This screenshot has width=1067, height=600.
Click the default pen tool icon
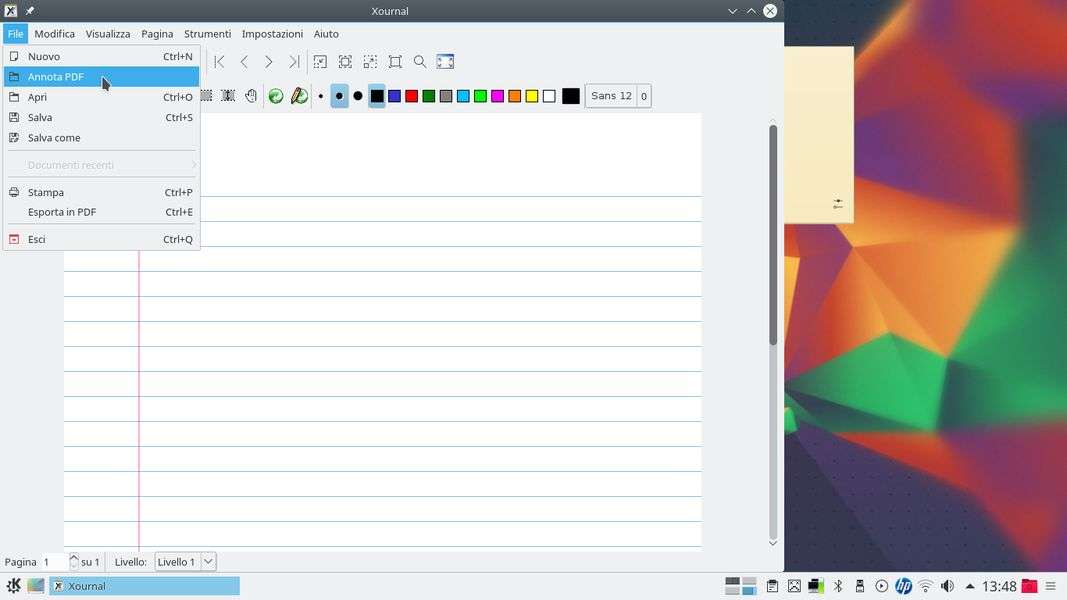pyautogui.click(x=299, y=96)
